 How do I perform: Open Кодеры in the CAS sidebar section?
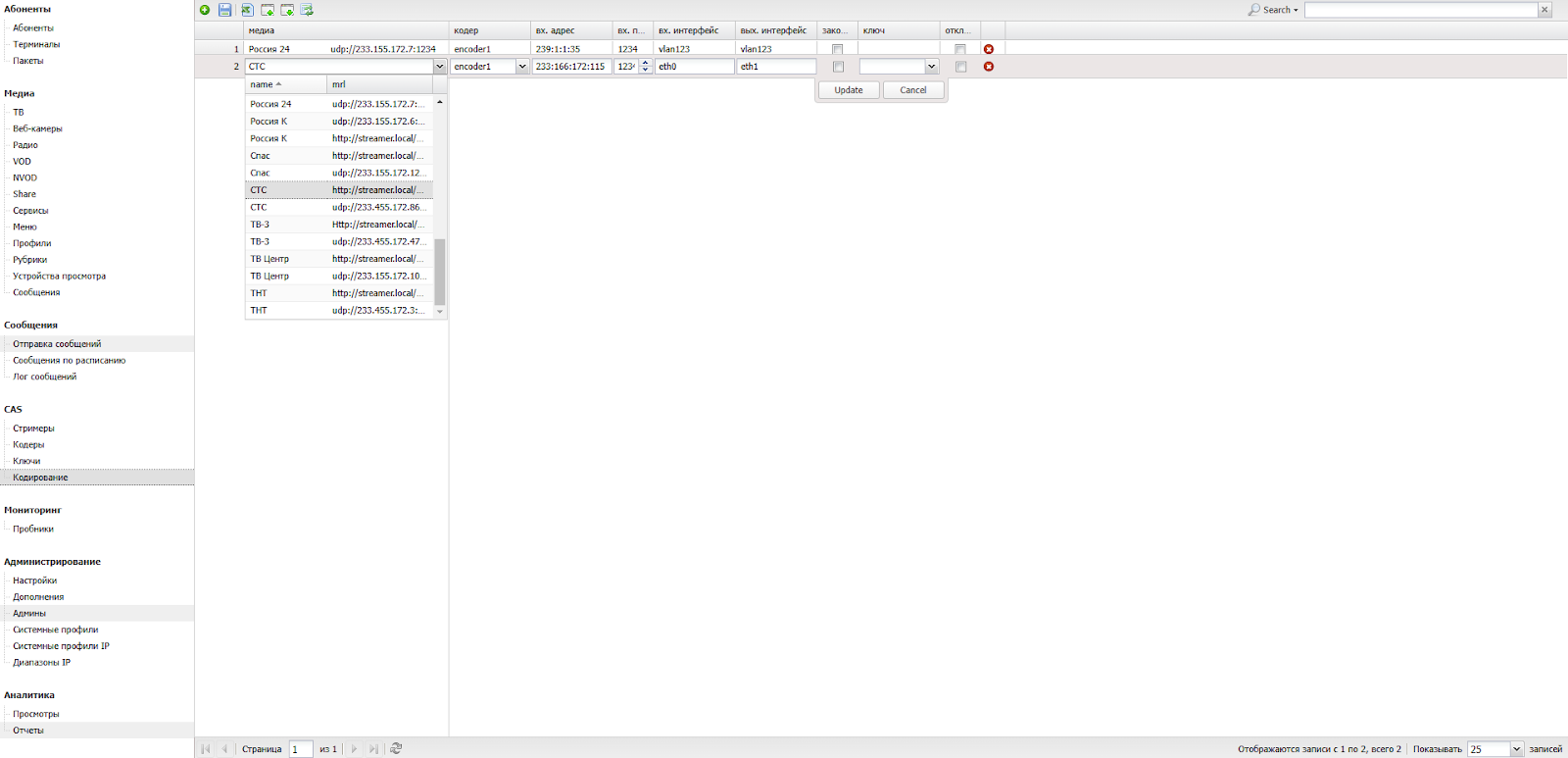coord(28,445)
